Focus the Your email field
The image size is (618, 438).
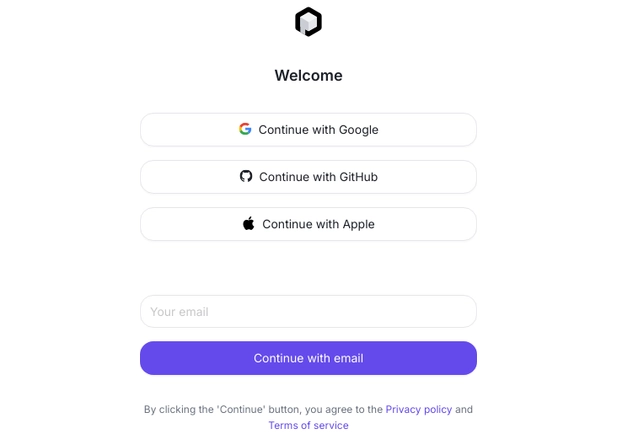[x=308, y=311]
